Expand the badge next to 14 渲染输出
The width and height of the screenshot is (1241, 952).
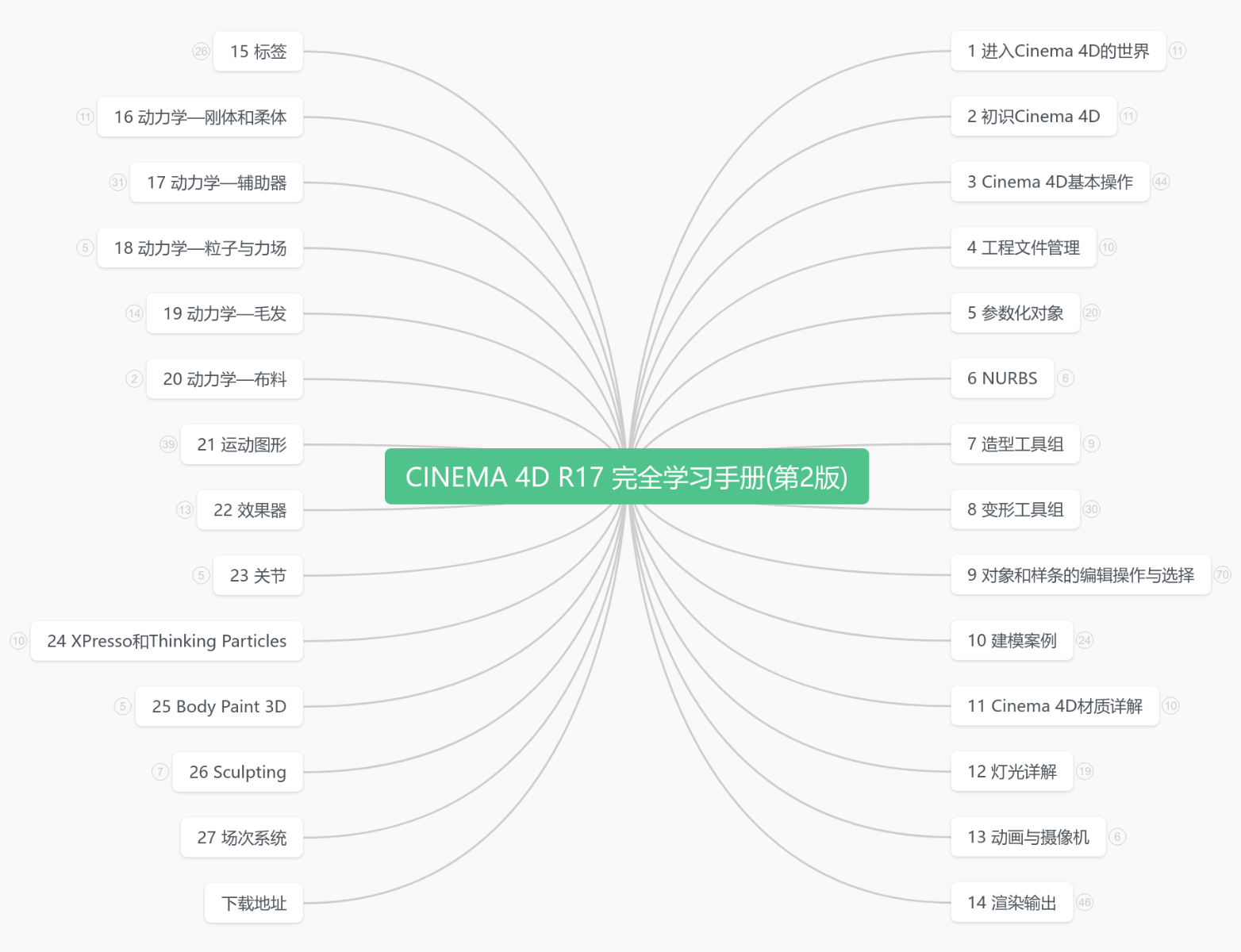[x=1085, y=902]
